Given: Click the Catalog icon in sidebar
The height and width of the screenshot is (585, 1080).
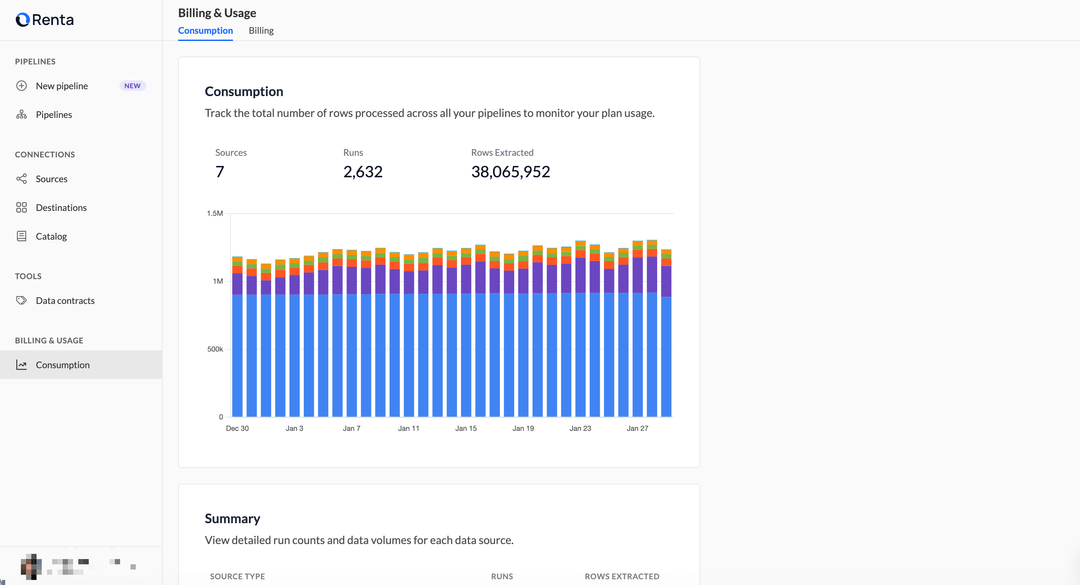Looking at the screenshot, I should pyautogui.click(x=22, y=237).
